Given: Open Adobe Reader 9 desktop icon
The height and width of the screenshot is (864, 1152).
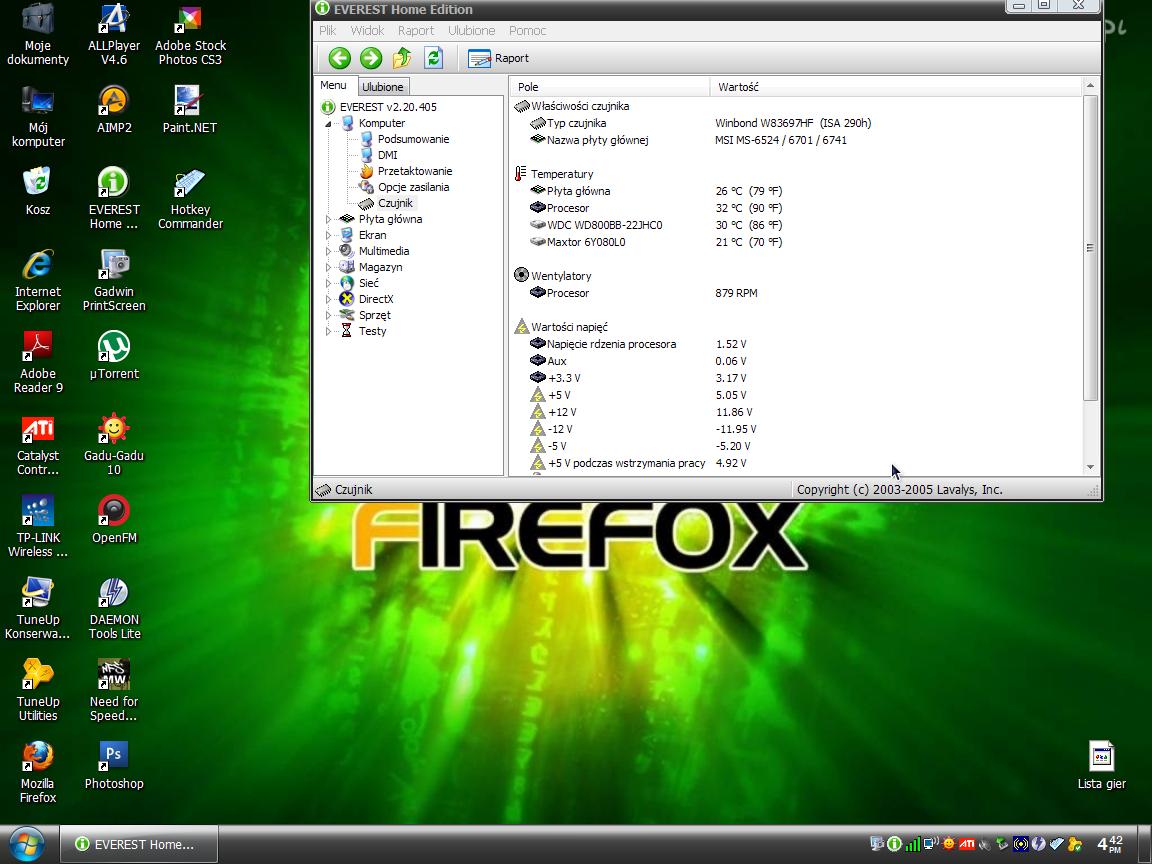Looking at the screenshot, I should coord(37,362).
